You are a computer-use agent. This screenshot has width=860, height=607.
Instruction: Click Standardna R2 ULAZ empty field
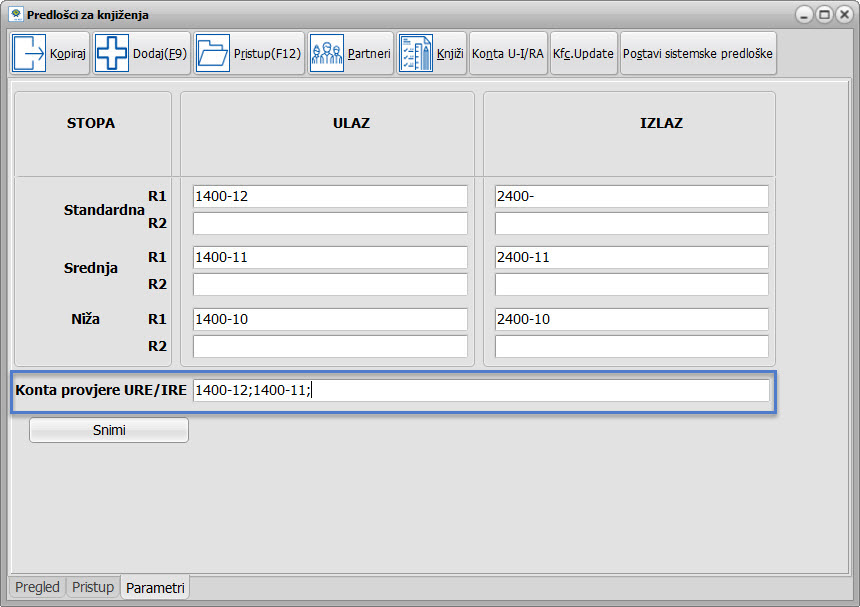coord(330,223)
